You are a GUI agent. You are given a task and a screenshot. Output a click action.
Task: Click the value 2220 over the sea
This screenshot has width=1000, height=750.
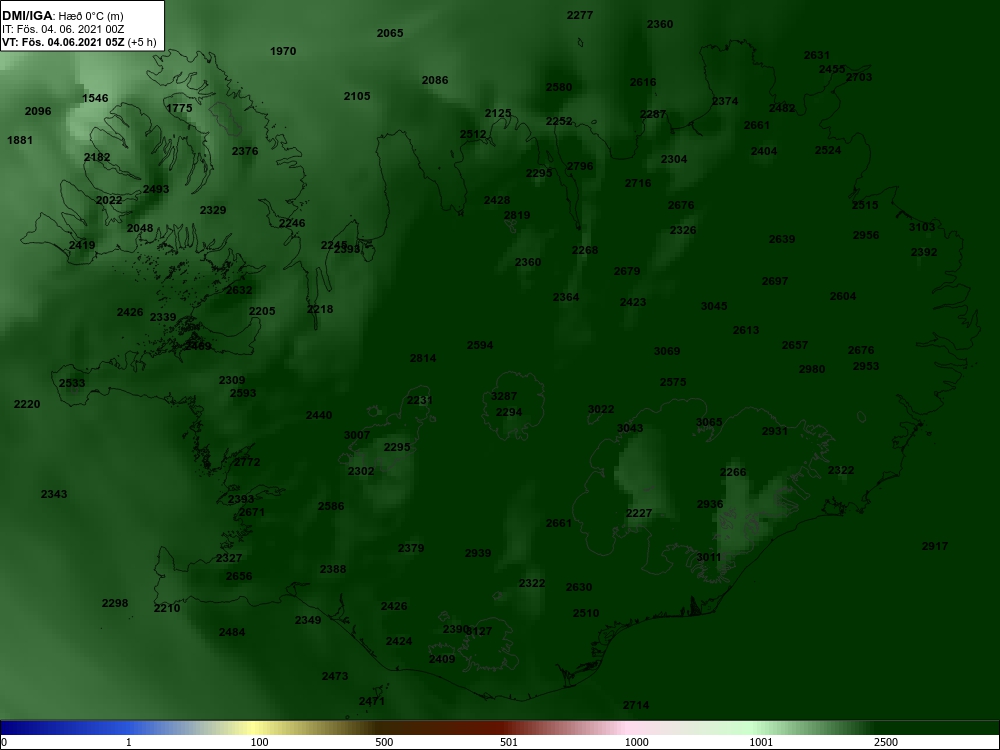(x=27, y=404)
